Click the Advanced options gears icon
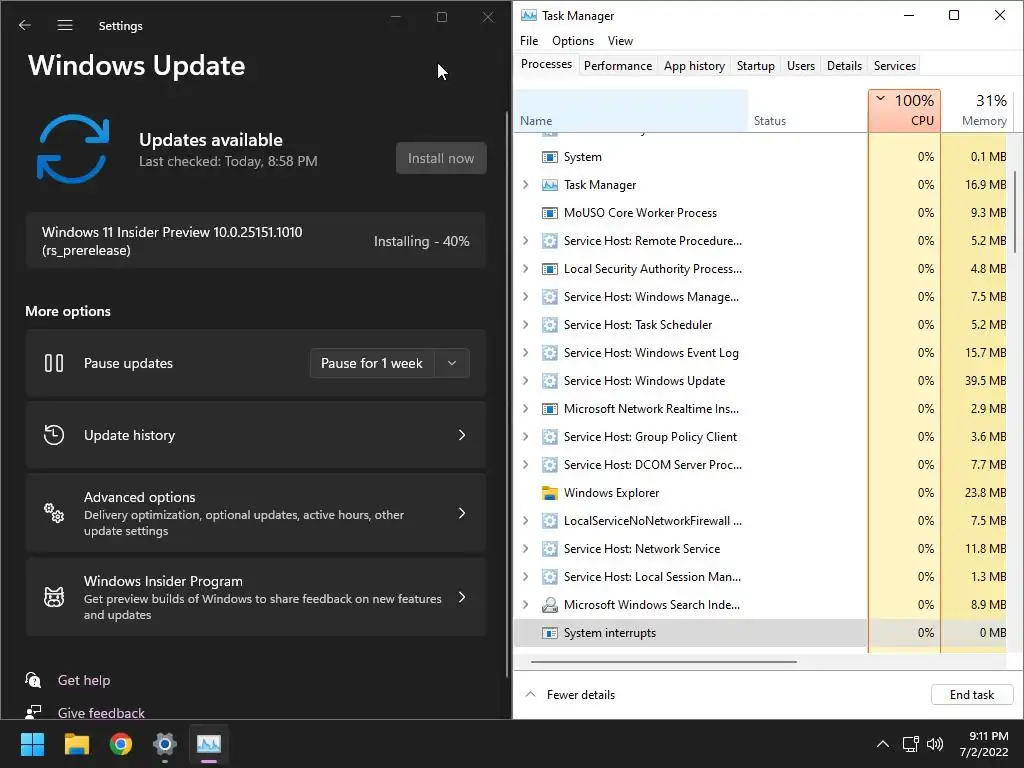This screenshot has height=768, width=1024. (x=54, y=513)
